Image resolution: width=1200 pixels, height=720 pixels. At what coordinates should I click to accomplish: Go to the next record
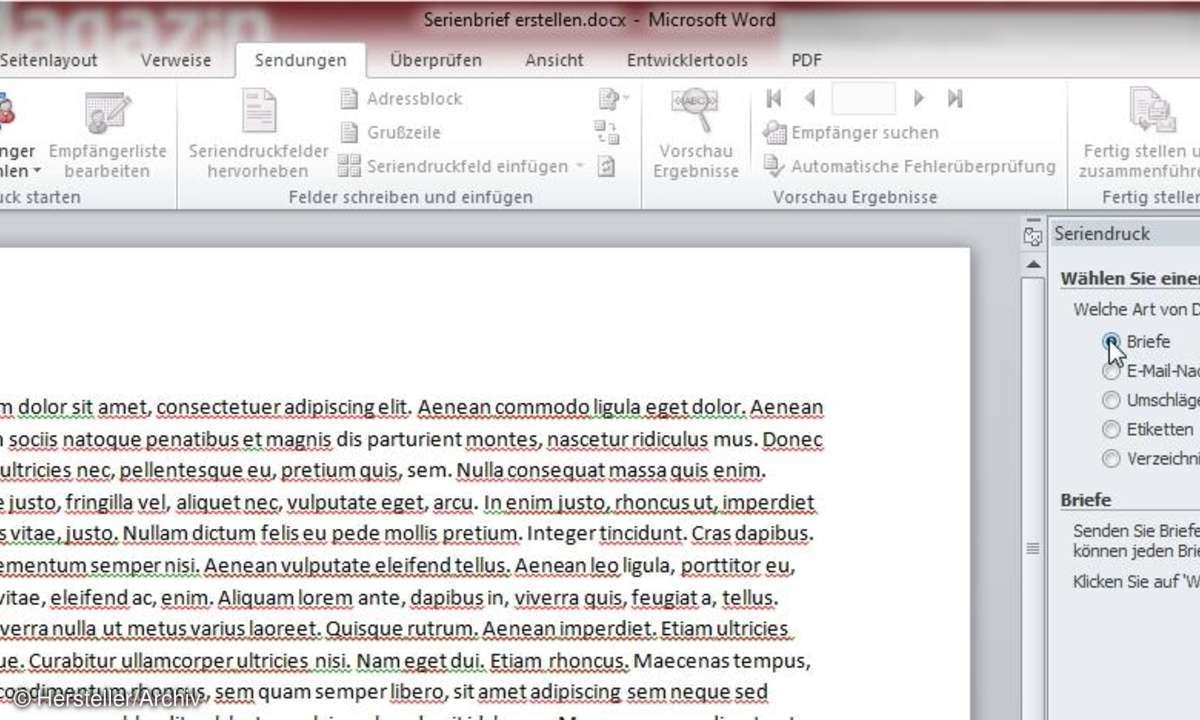[x=918, y=98]
